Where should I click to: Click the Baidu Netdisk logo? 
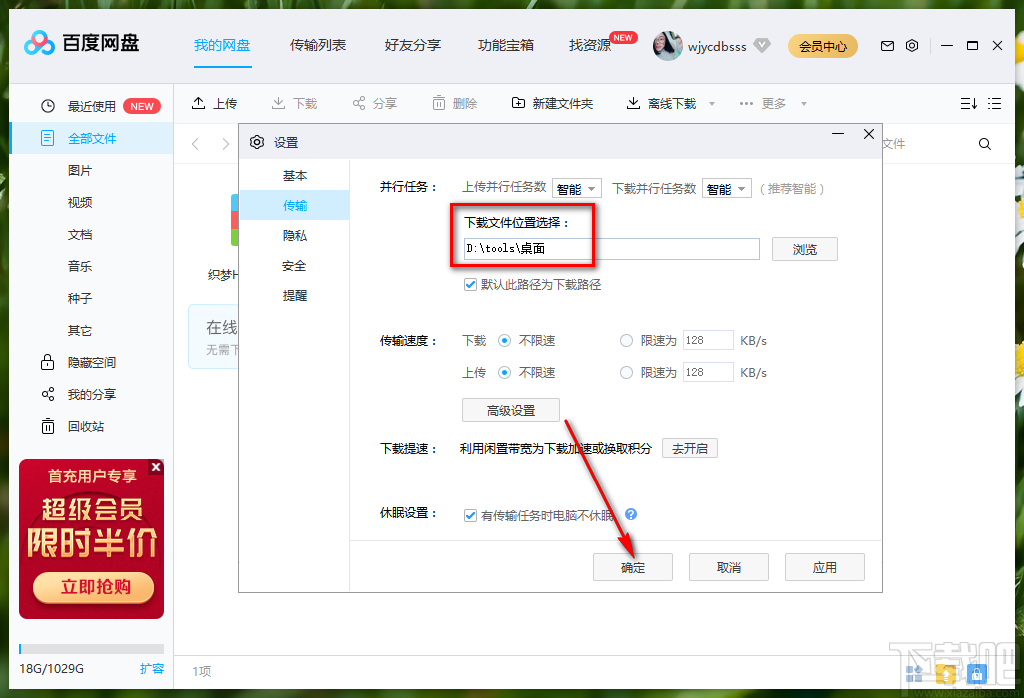point(39,44)
